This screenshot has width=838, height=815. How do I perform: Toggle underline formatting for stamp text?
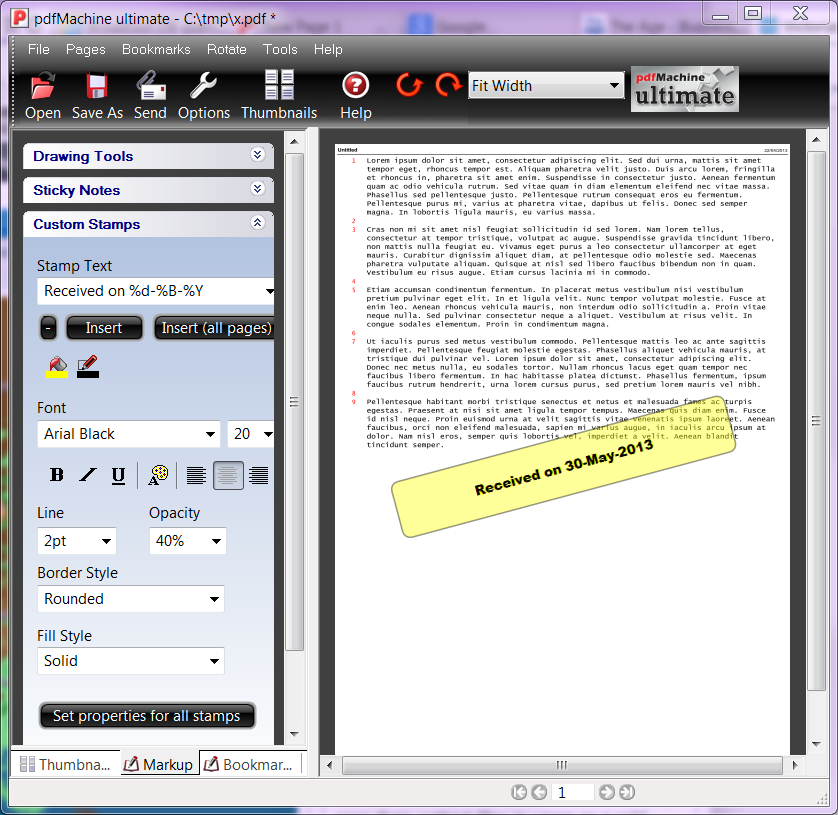pyautogui.click(x=118, y=475)
